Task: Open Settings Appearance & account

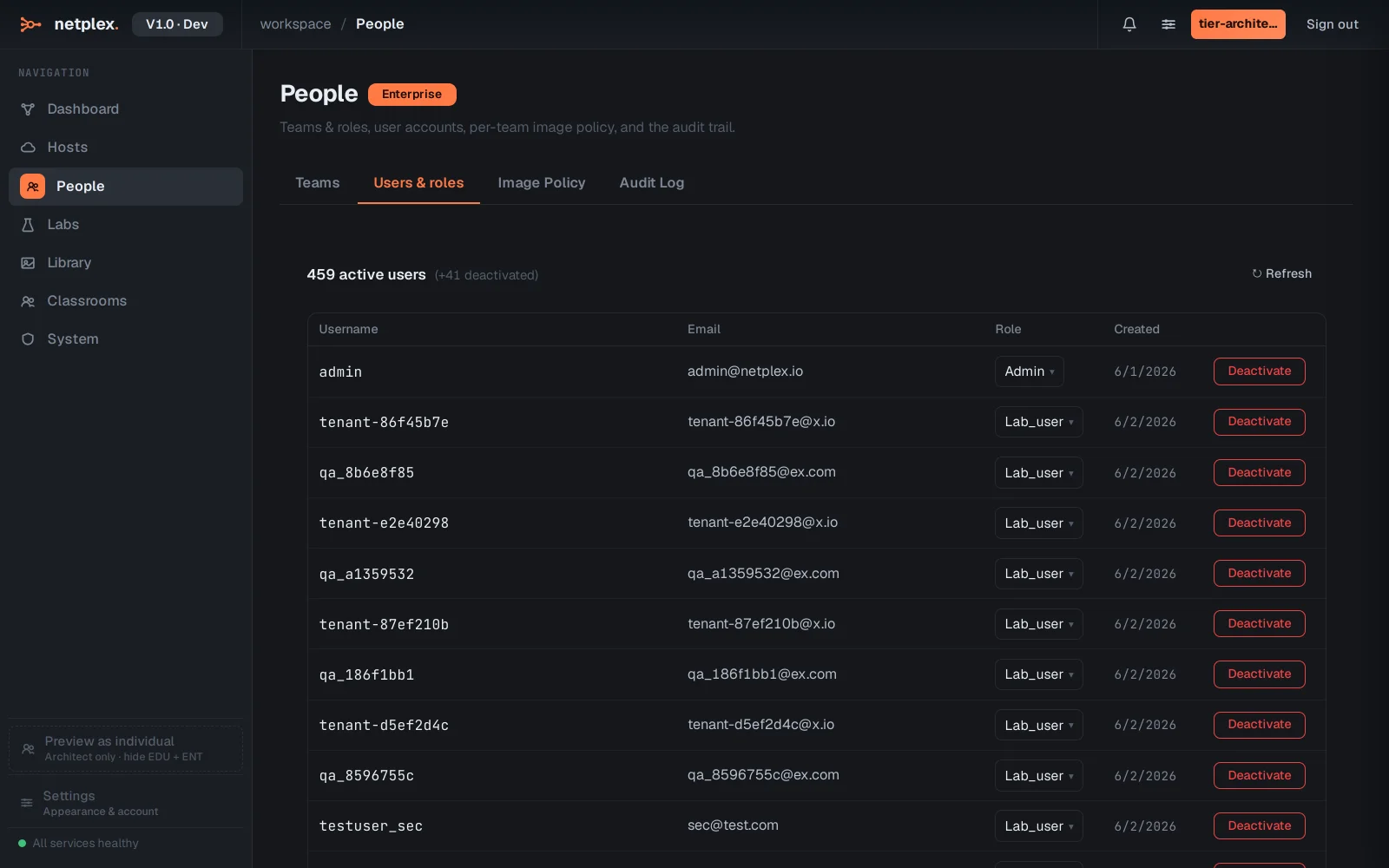Action: tap(126, 803)
